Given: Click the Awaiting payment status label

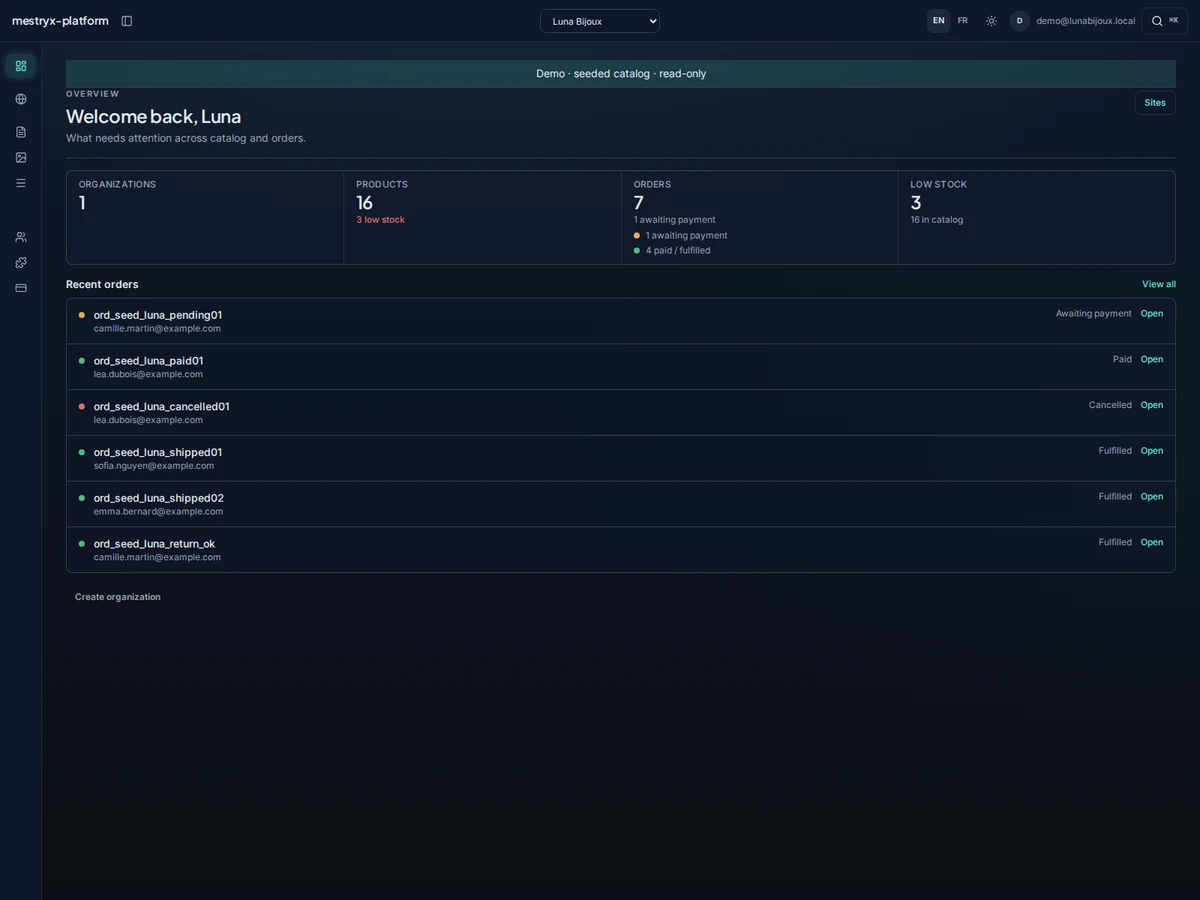Looking at the screenshot, I should (x=1094, y=314).
